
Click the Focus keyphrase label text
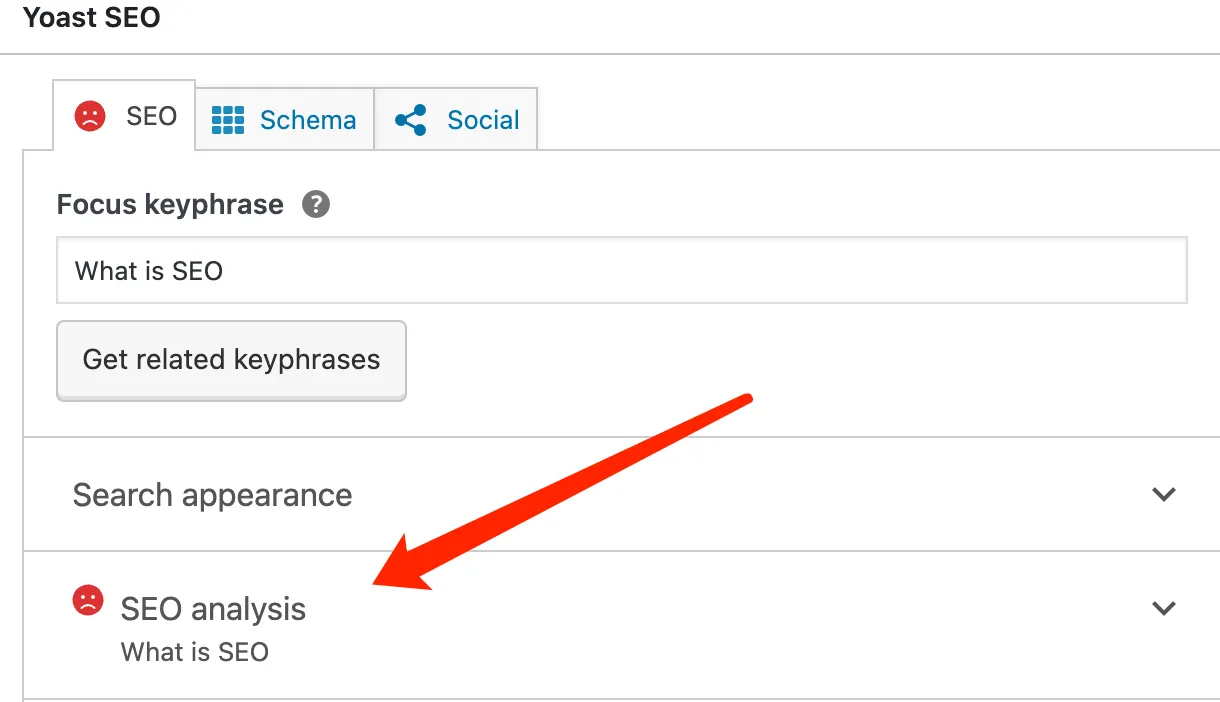click(170, 205)
